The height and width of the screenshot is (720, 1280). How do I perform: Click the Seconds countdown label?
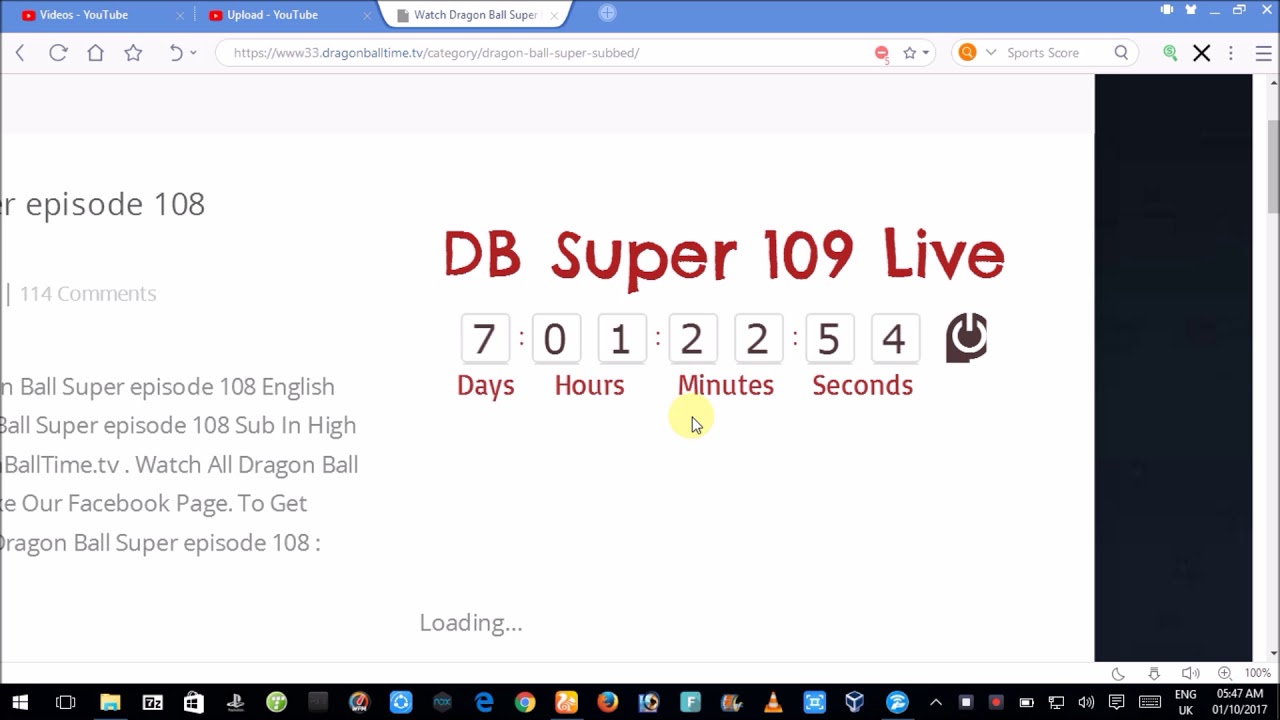click(x=862, y=385)
